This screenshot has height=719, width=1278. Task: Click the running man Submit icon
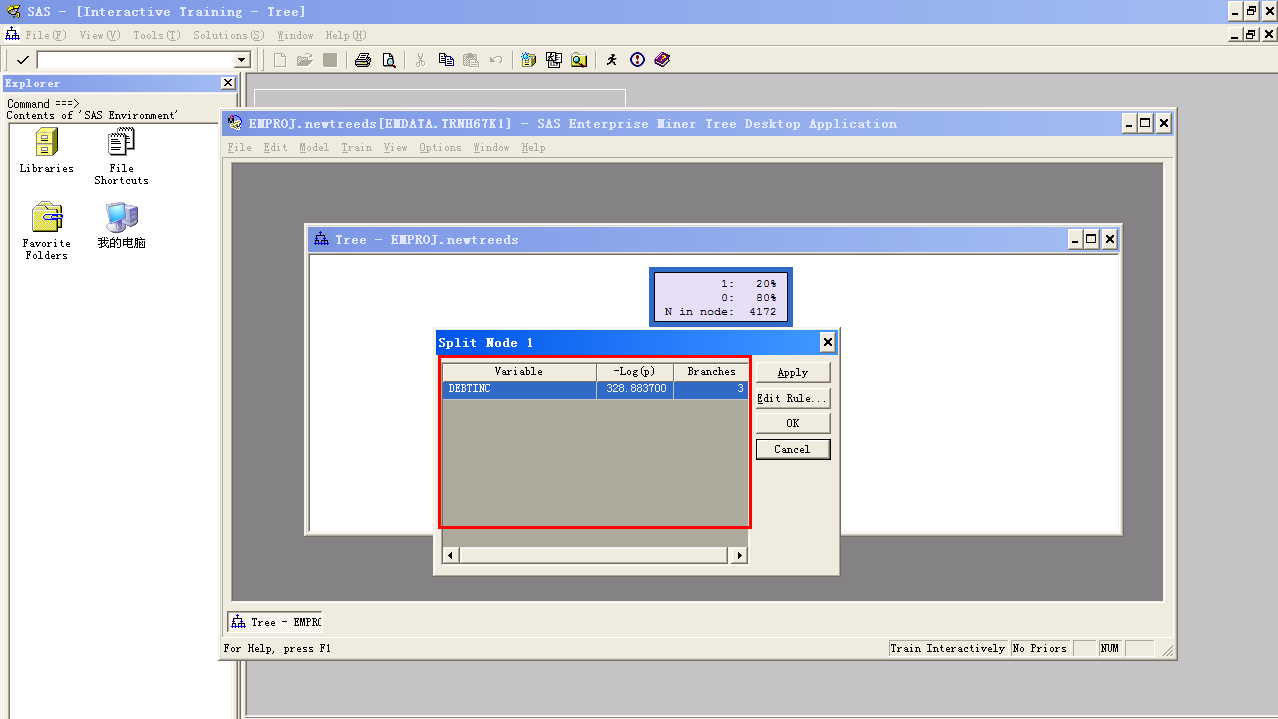tap(612, 60)
